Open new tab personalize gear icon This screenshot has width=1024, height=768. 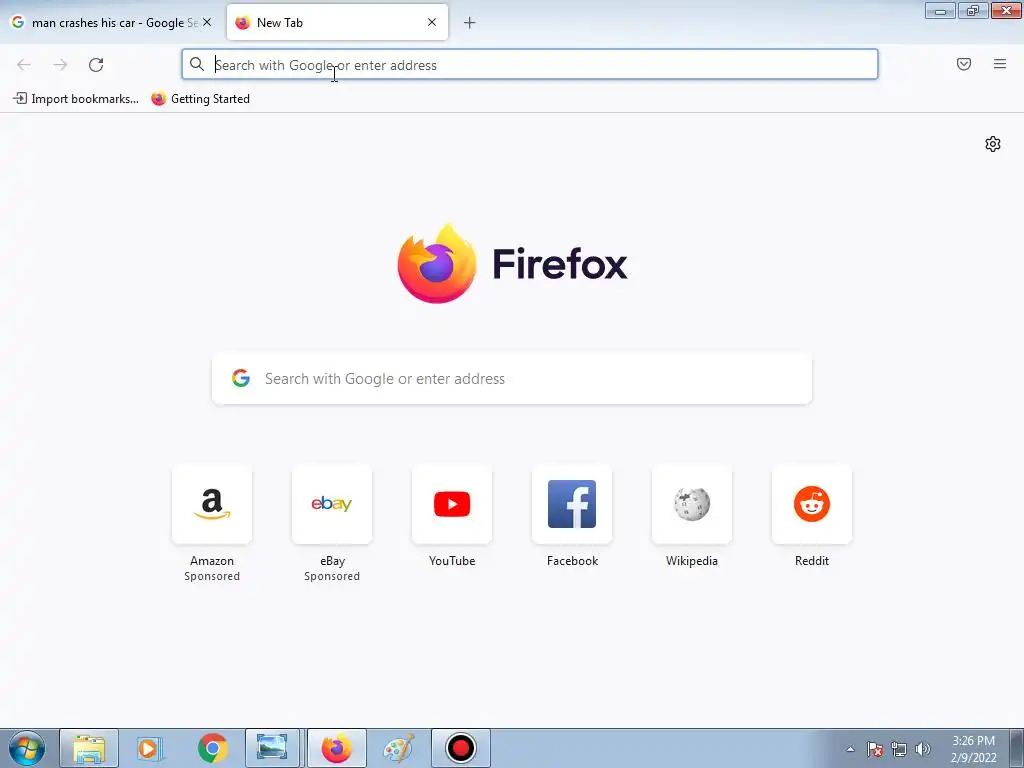coord(993,144)
